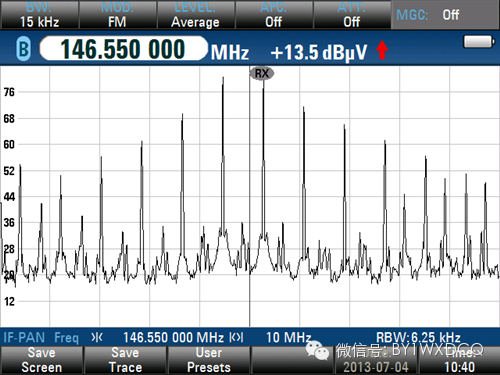Toggle the AFC Off setting
The image size is (500, 375).
(x=274, y=15)
